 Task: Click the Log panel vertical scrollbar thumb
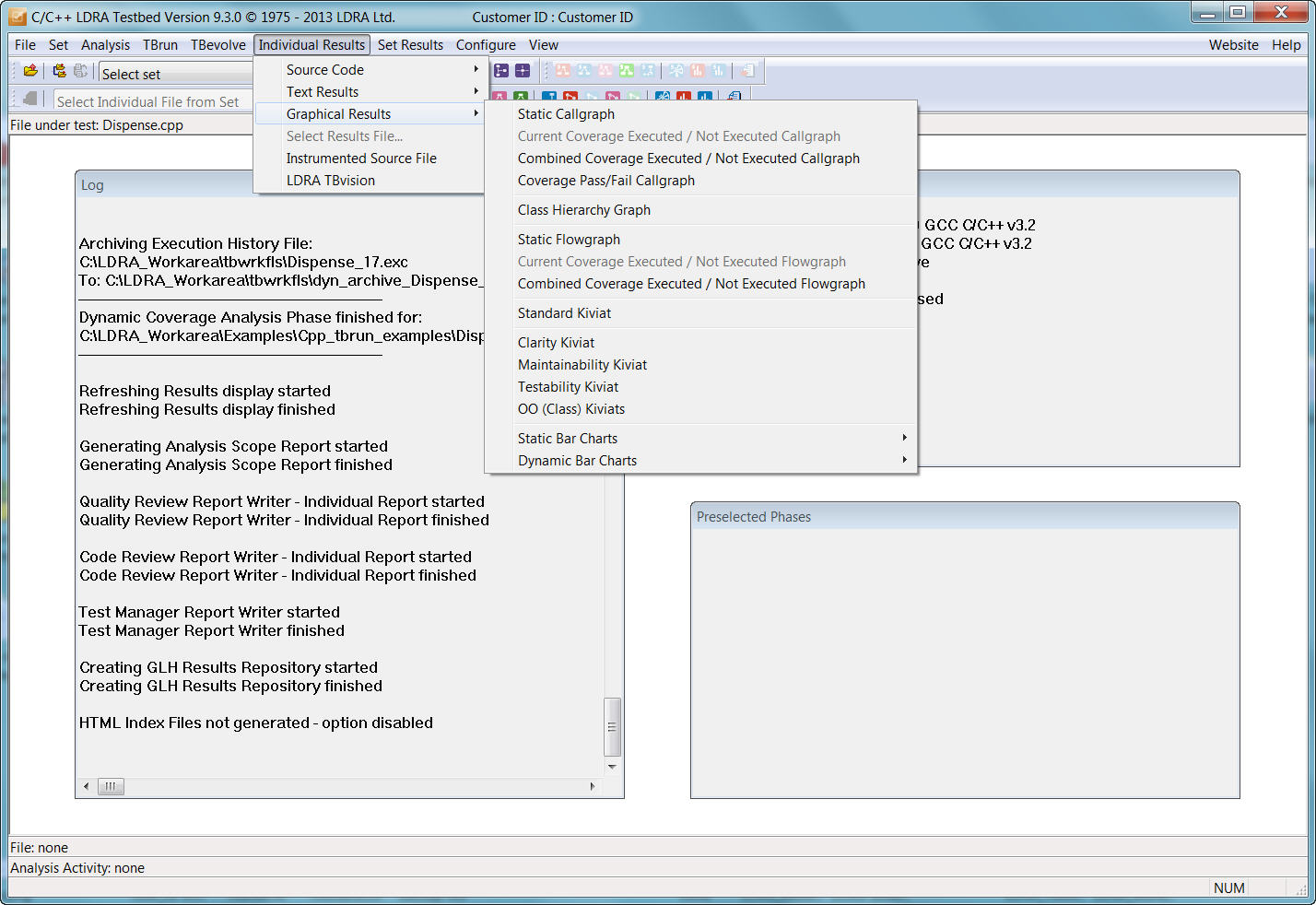pyautogui.click(x=612, y=726)
